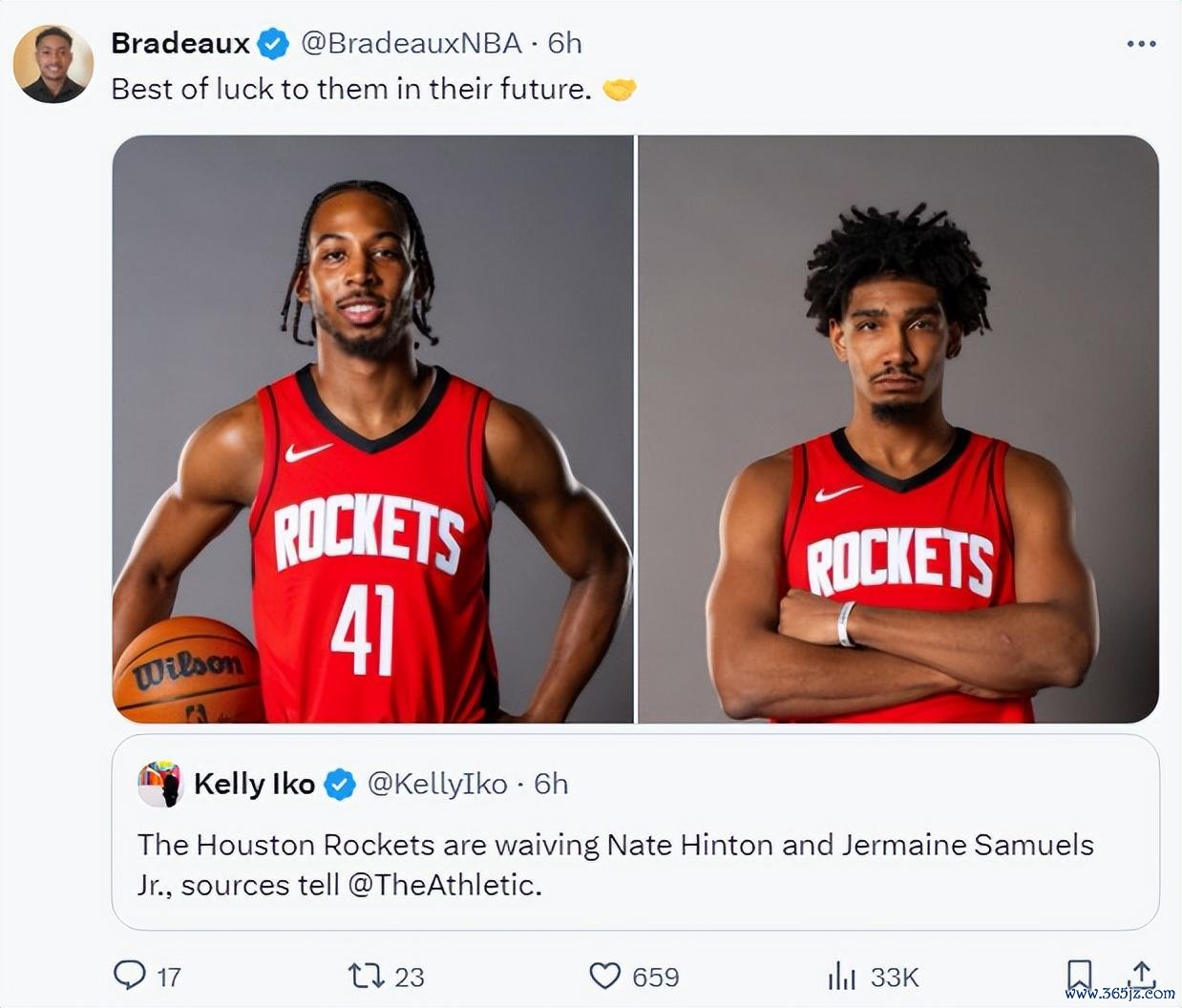1182x1008 pixels.
Task: Open the 6h timestamp of Bradeaux's tweet
Action: click(x=564, y=43)
